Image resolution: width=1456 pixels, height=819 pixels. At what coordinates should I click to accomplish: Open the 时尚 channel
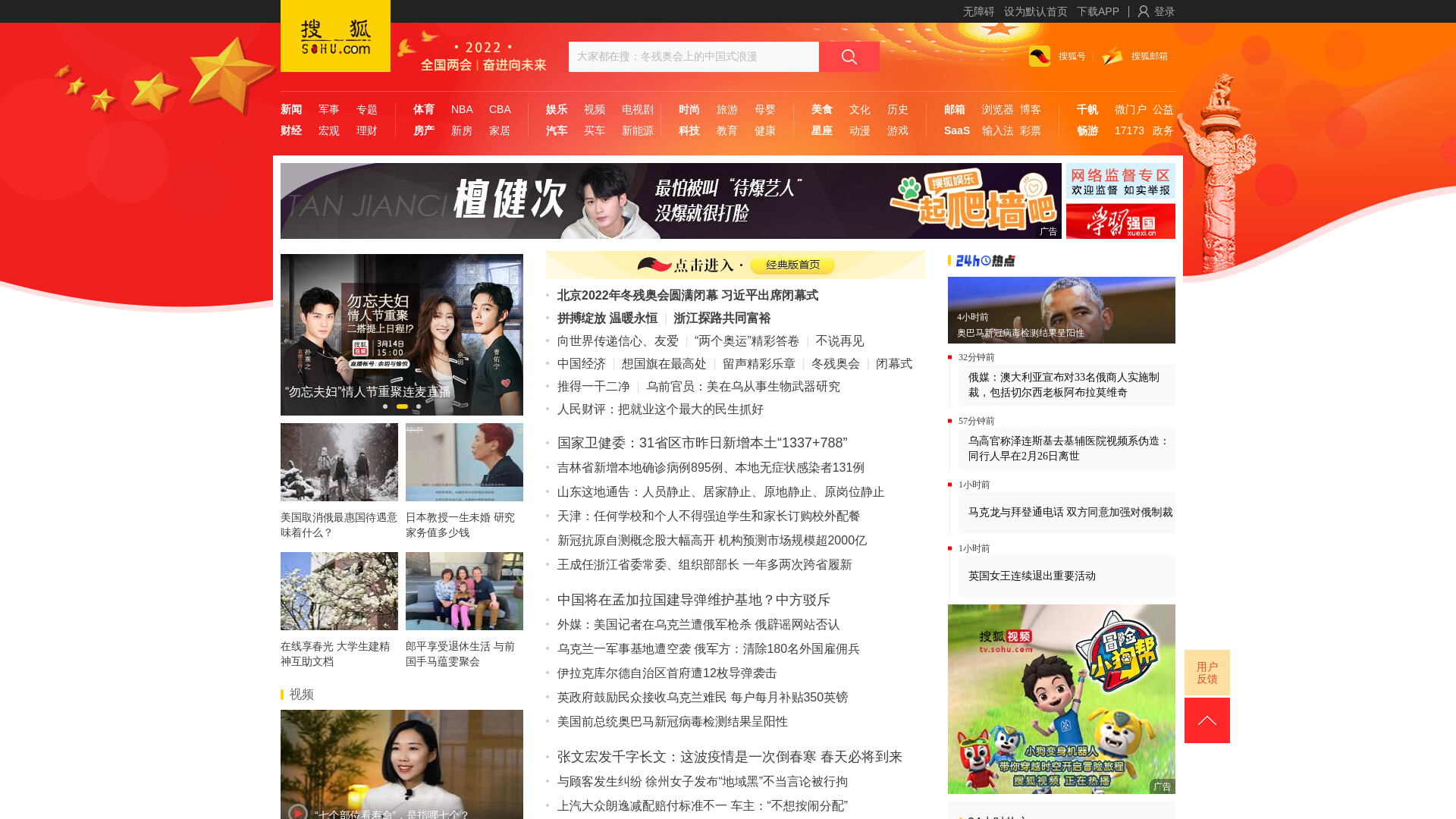[689, 109]
